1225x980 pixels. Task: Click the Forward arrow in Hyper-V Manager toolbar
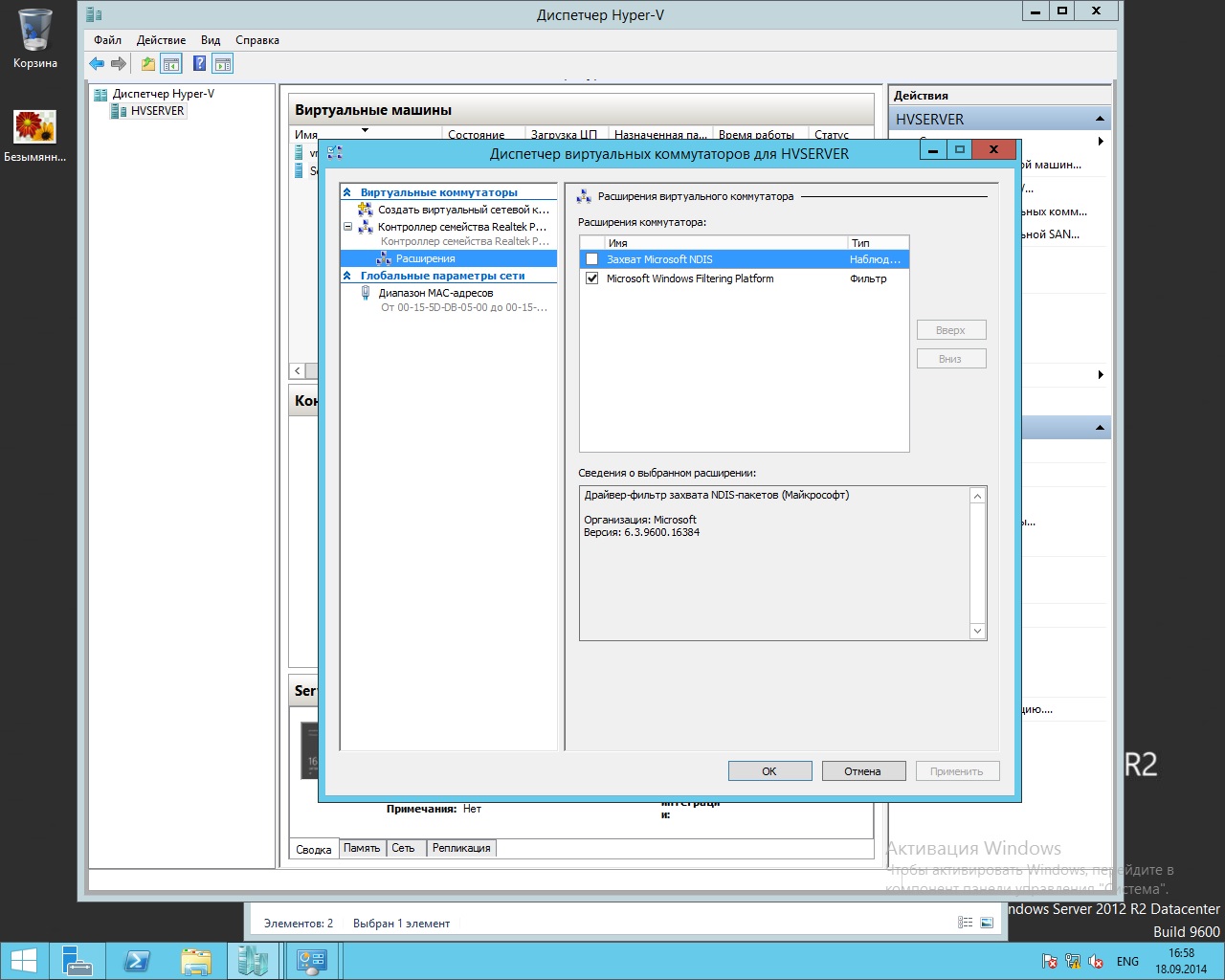(119, 64)
